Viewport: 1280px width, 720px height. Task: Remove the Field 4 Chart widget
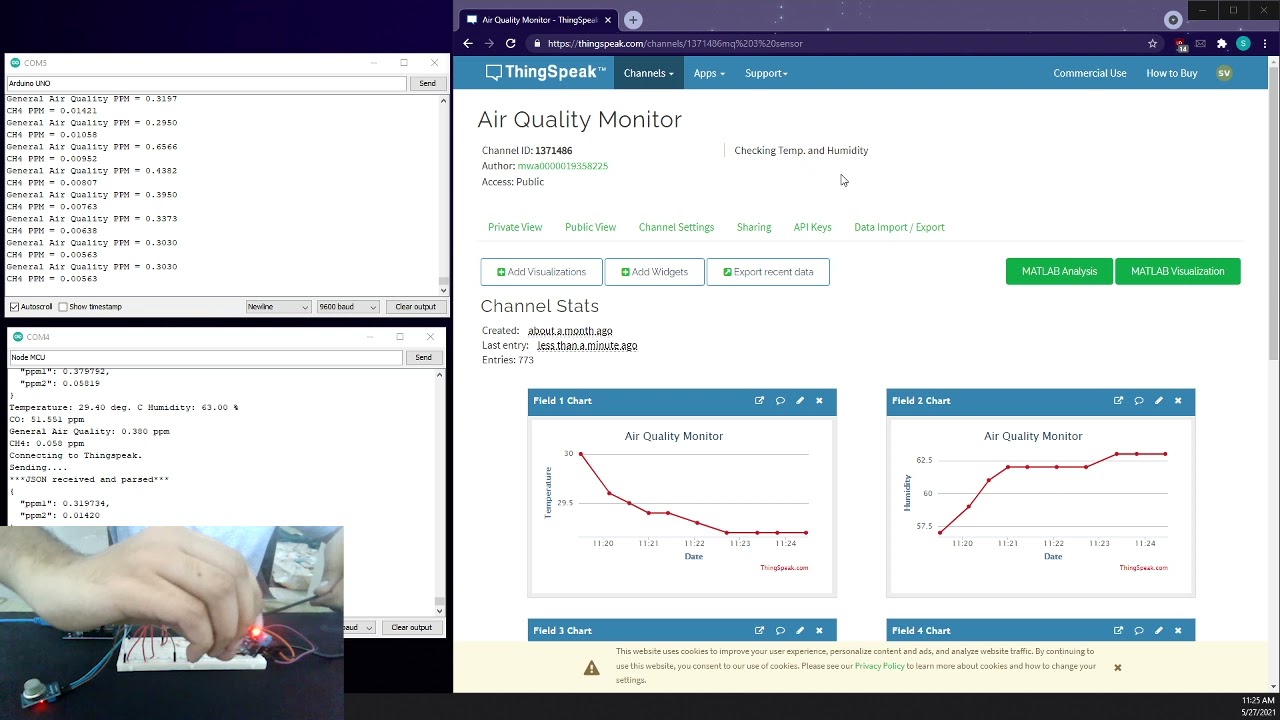(x=1178, y=631)
